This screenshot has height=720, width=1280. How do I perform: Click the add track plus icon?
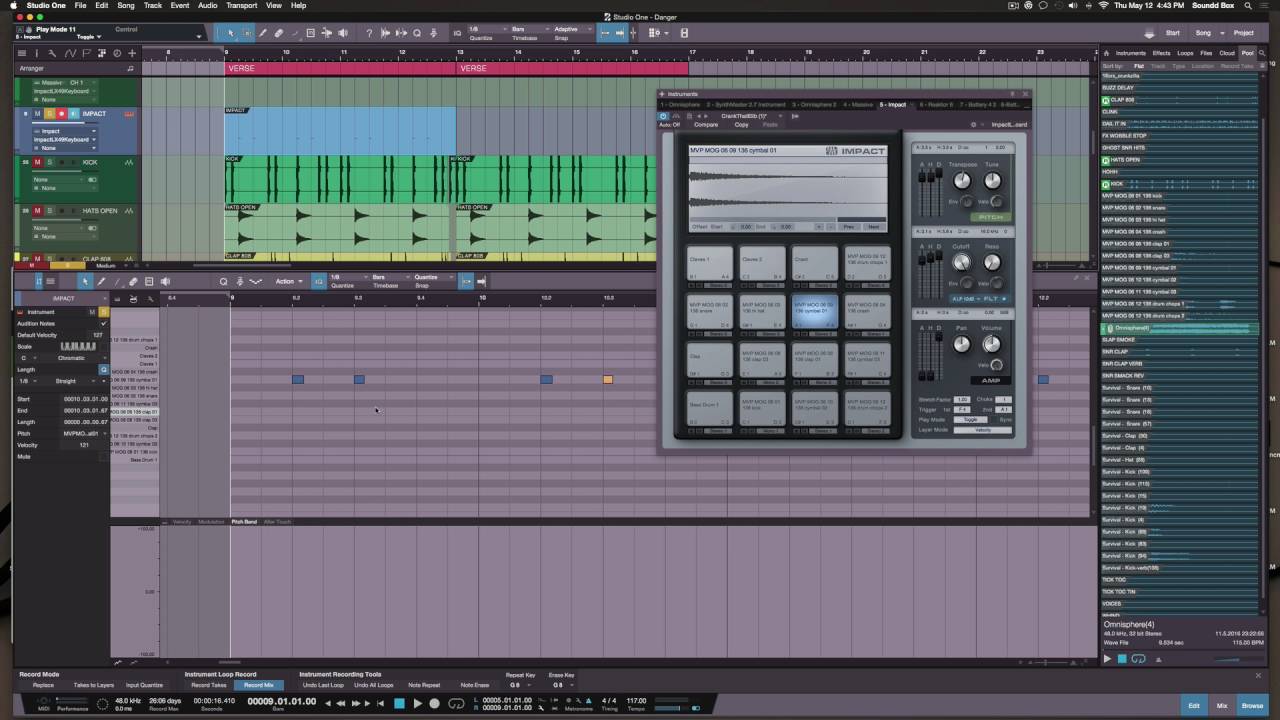(x=132, y=53)
